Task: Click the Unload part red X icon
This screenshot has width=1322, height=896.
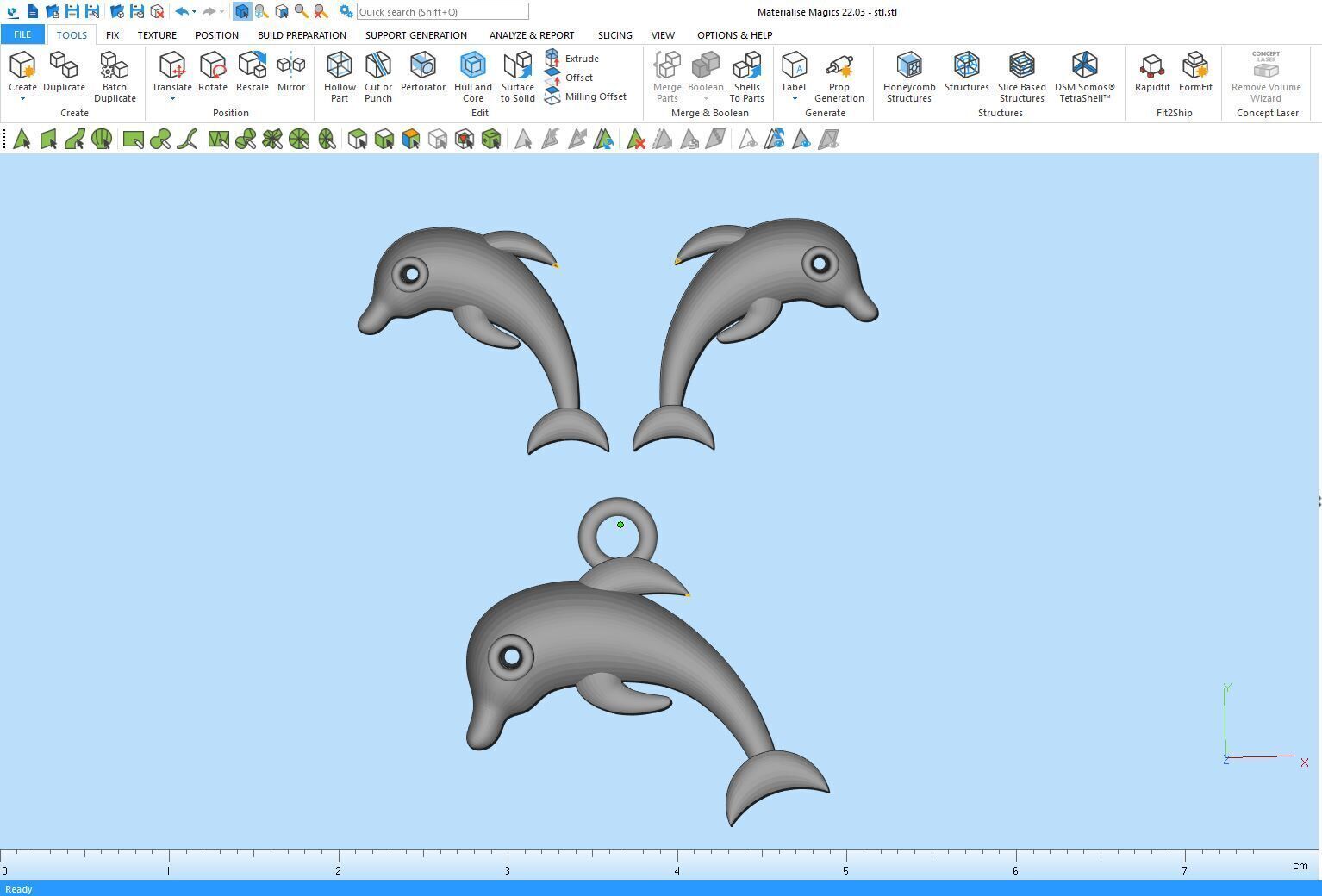Action: (x=157, y=11)
